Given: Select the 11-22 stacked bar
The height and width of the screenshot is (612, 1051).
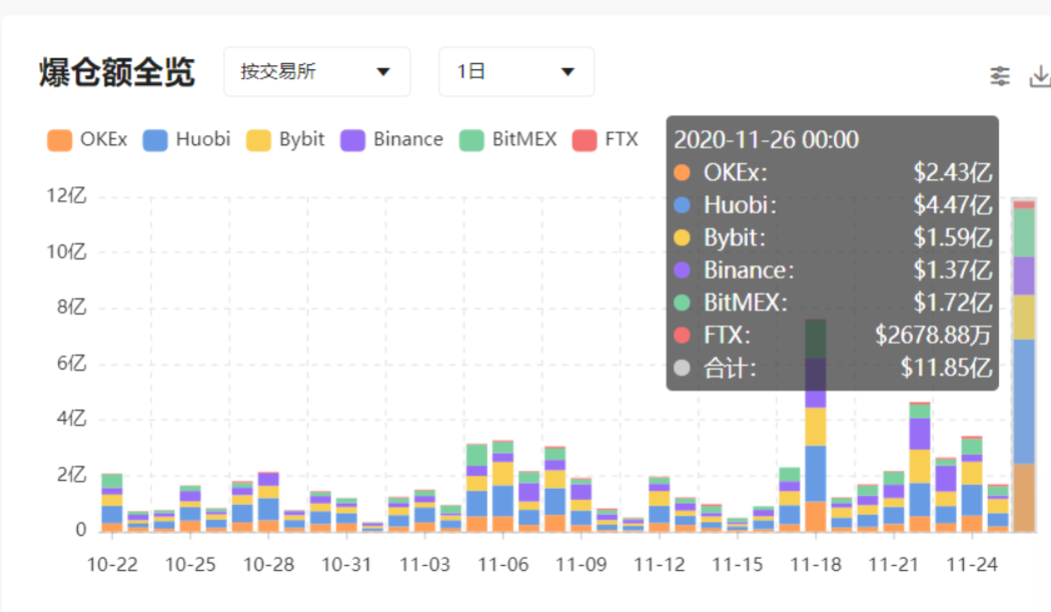Looking at the screenshot, I should point(920,467).
